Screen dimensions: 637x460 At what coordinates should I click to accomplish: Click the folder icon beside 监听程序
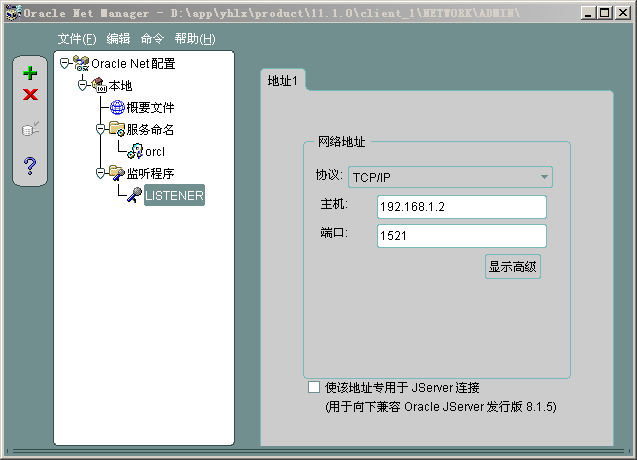117,173
